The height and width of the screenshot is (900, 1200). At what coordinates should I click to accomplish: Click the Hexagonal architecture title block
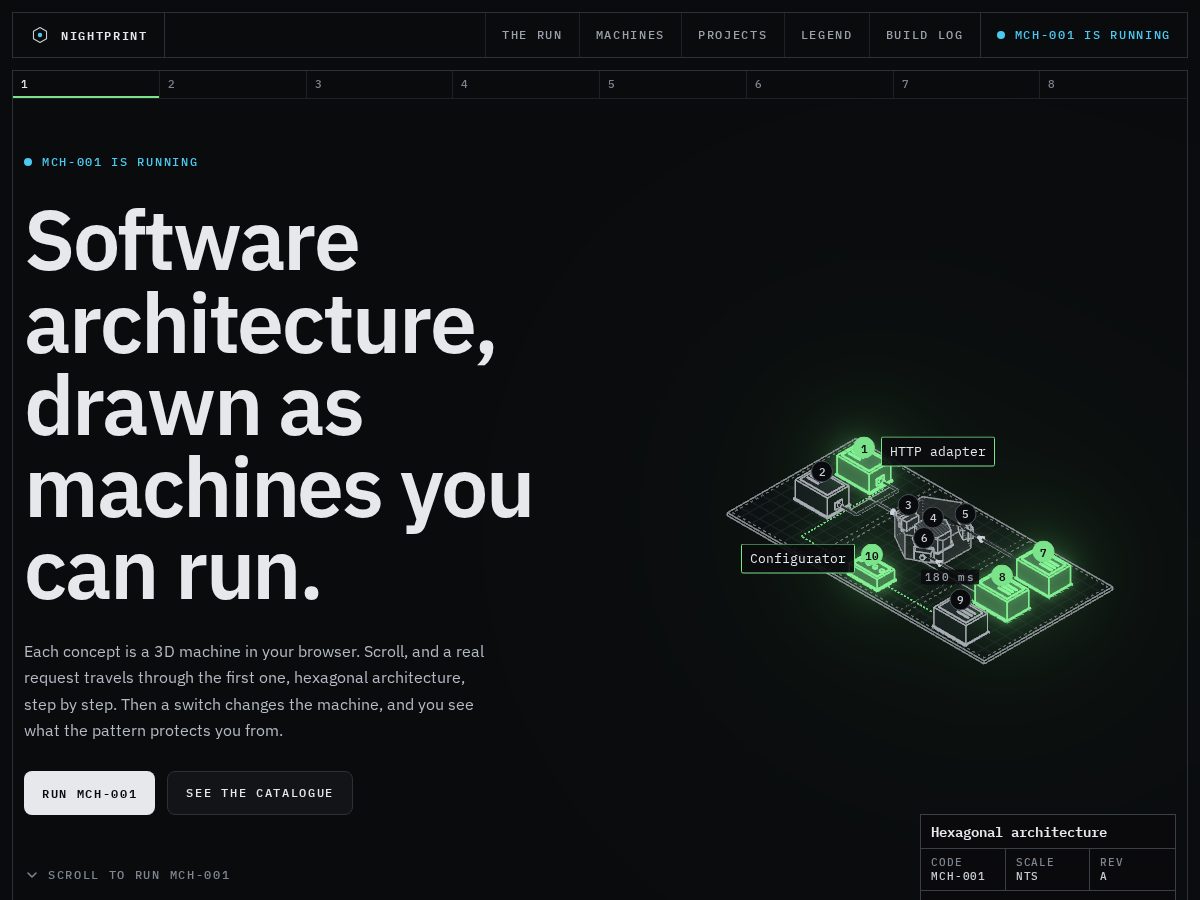pos(1048,832)
